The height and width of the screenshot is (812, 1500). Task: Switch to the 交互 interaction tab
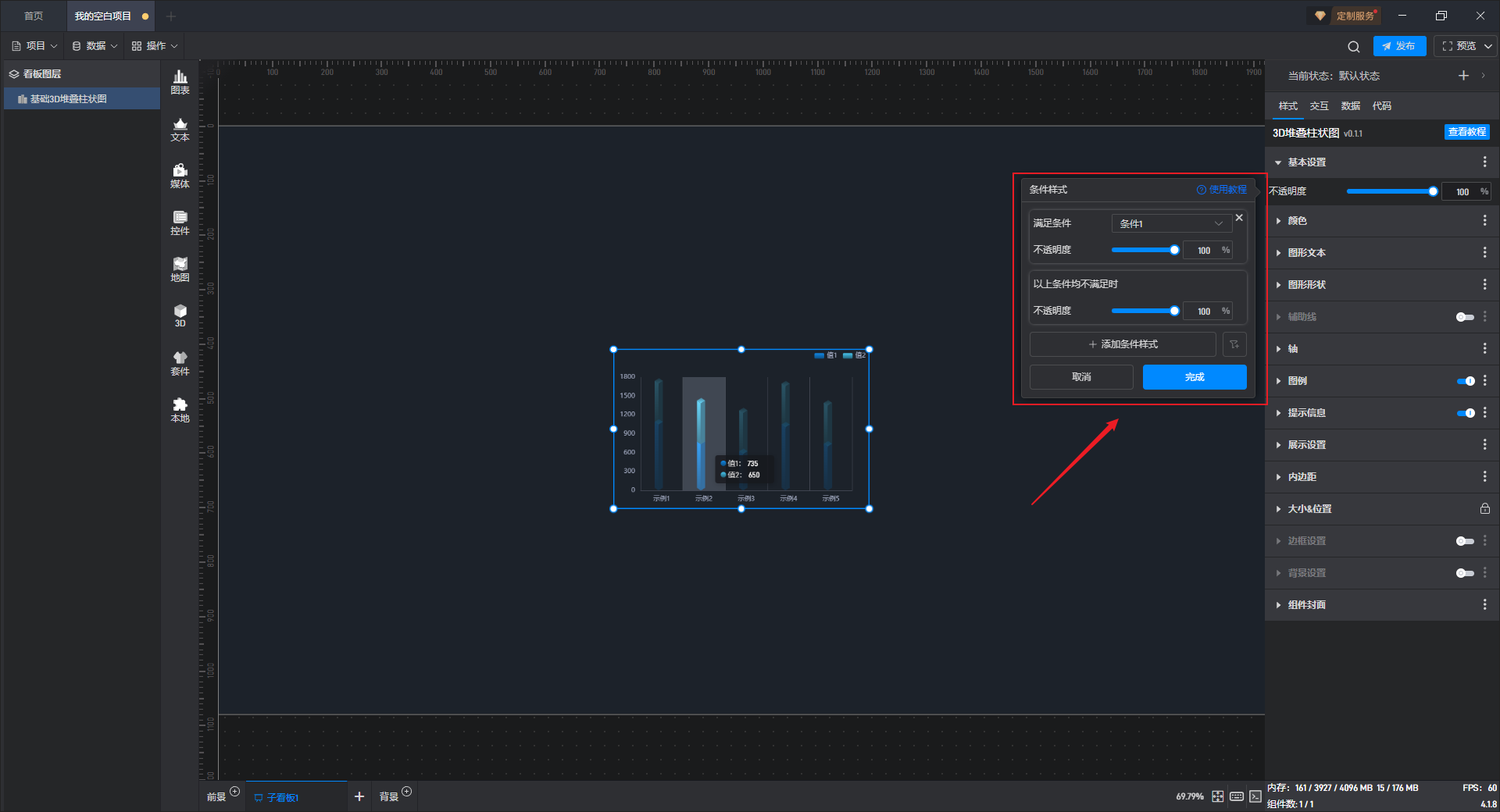[x=1319, y=106]
